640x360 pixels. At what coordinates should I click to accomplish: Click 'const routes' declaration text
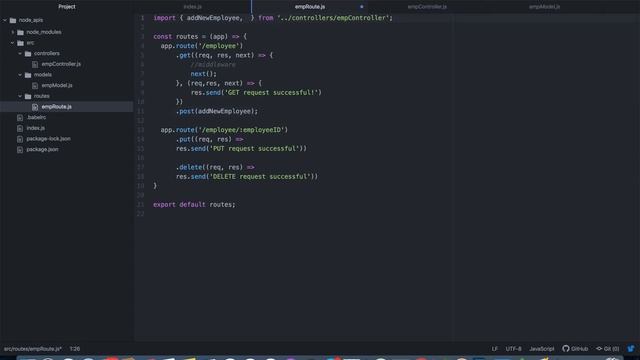176,37
